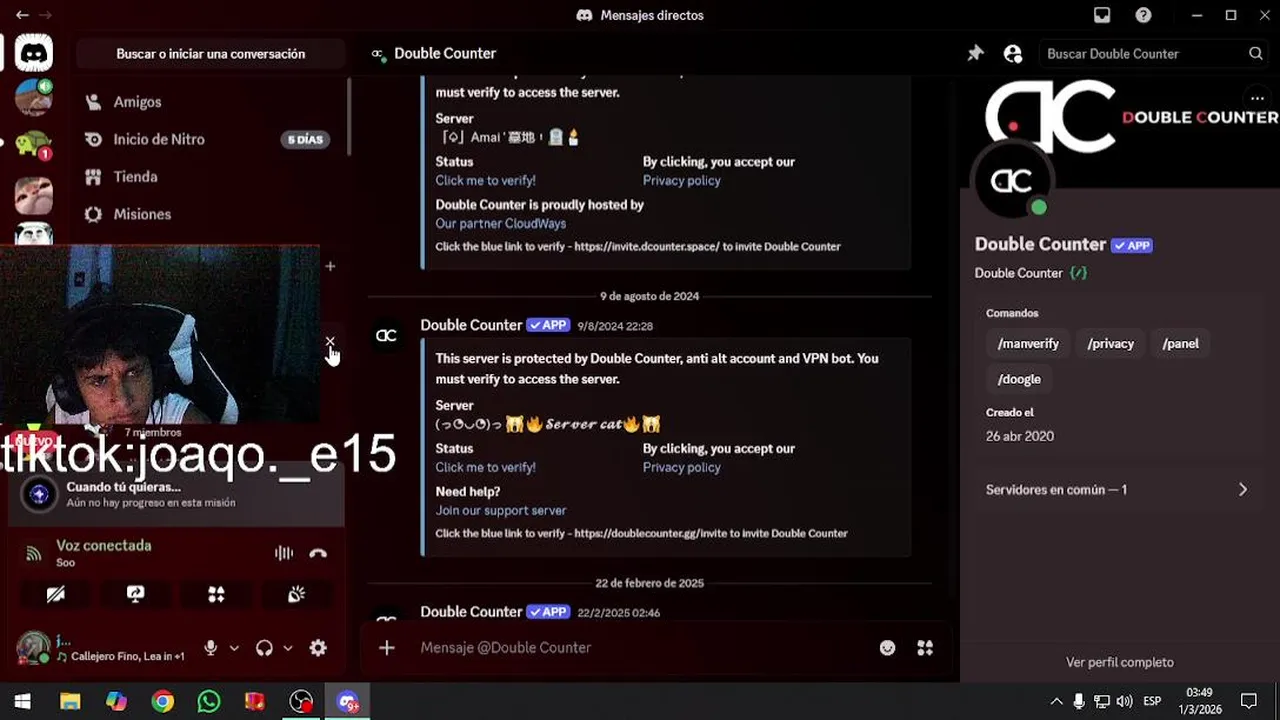Click Double Counter avatar in profile panel

click(1011, 181)
